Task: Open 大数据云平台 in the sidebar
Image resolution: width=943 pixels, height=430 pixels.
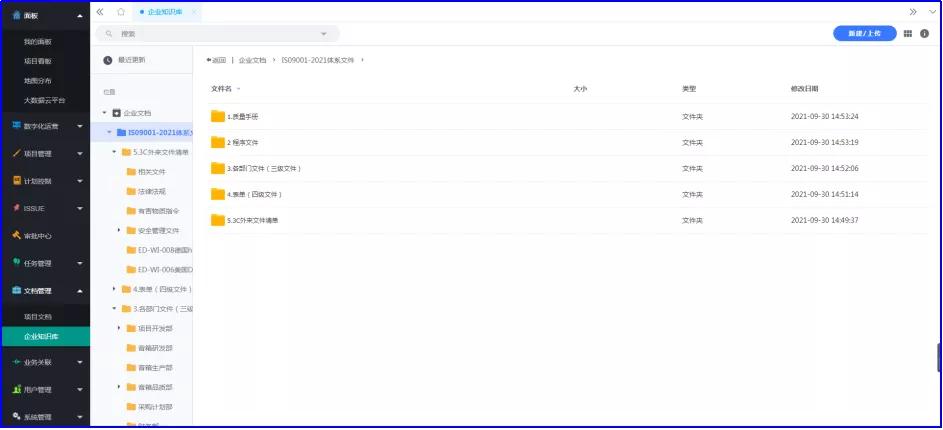Action: 45,100
